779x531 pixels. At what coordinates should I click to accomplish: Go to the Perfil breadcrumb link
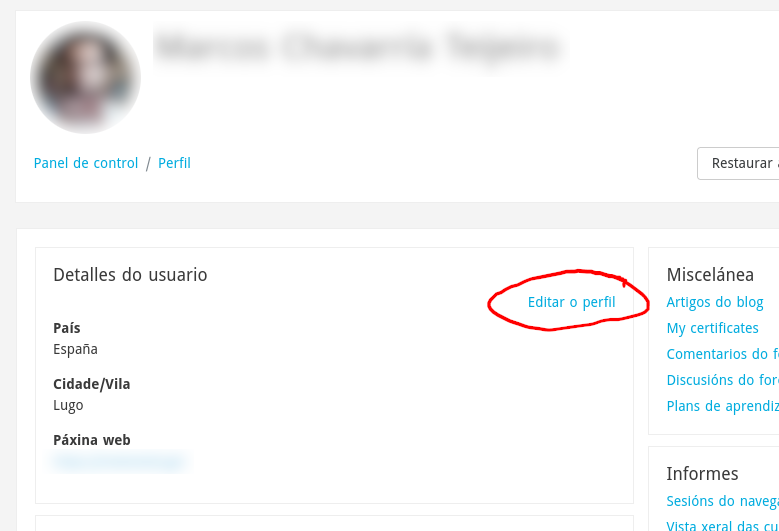click(x=174, y=163)
